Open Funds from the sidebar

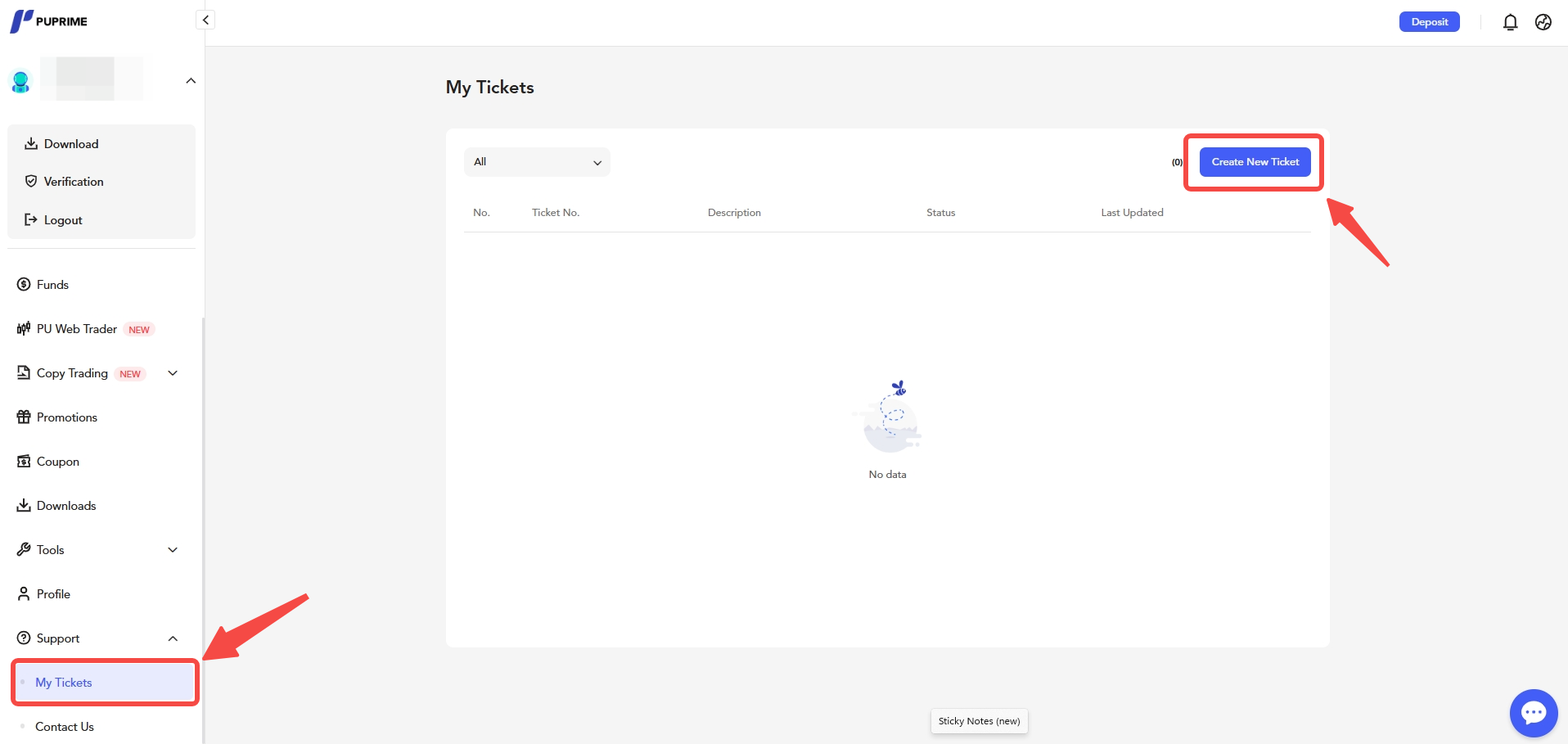[x=52, y=285]
